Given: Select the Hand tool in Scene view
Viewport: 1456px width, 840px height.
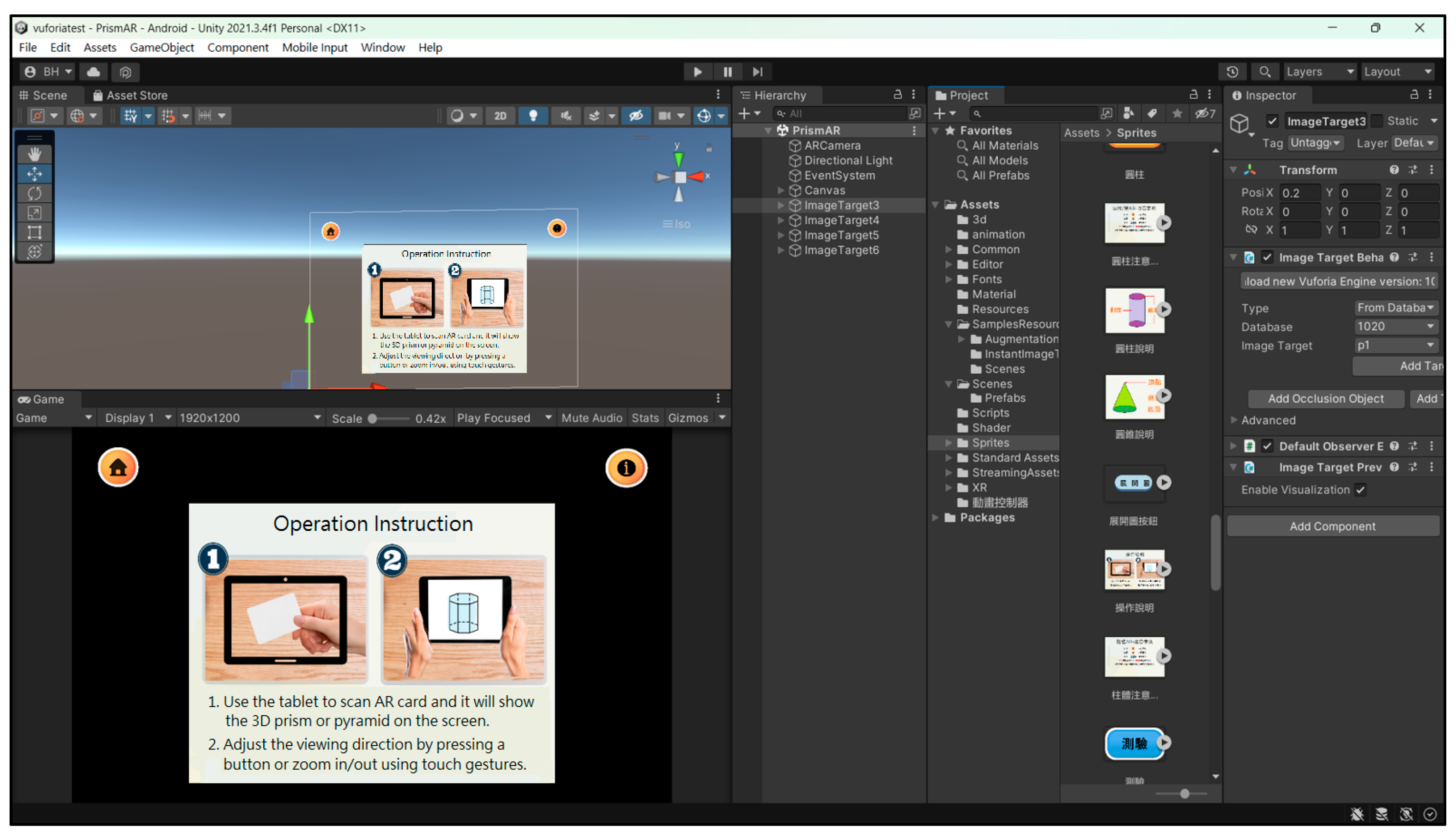Looking at the screenshot, I should [35, 154].
